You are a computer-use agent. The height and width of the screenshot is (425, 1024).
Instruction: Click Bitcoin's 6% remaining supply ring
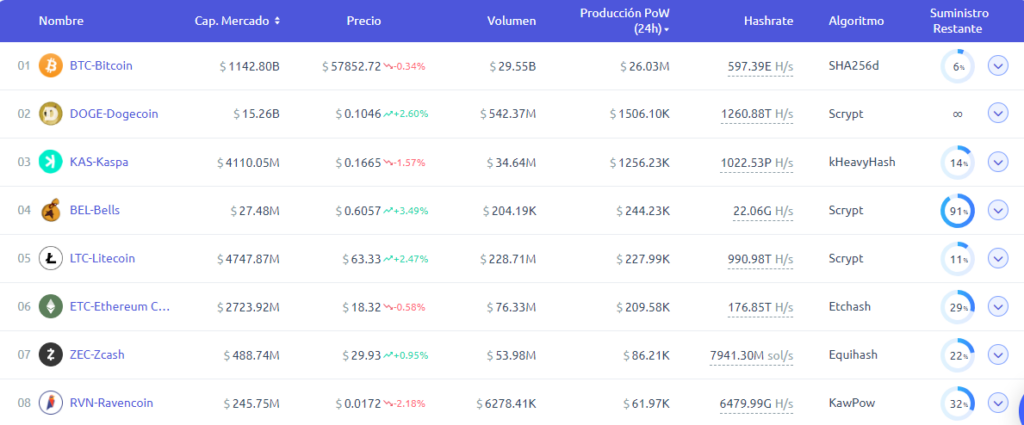click(957, 67)
